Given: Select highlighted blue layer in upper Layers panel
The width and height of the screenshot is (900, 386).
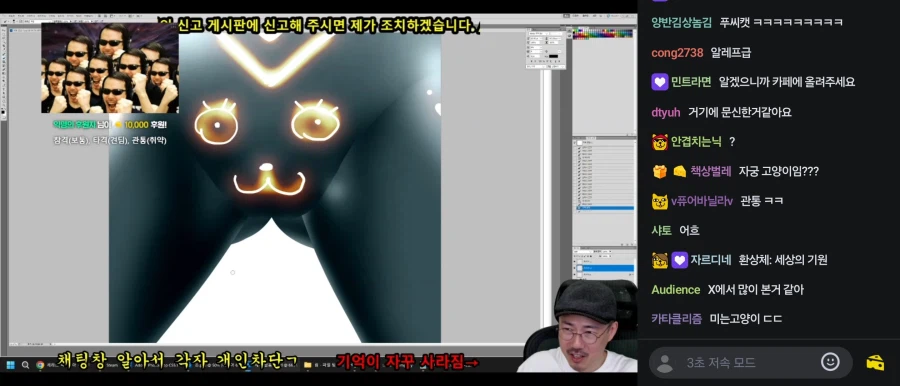Looking at the screenshot, I should [x=606, y=207].
